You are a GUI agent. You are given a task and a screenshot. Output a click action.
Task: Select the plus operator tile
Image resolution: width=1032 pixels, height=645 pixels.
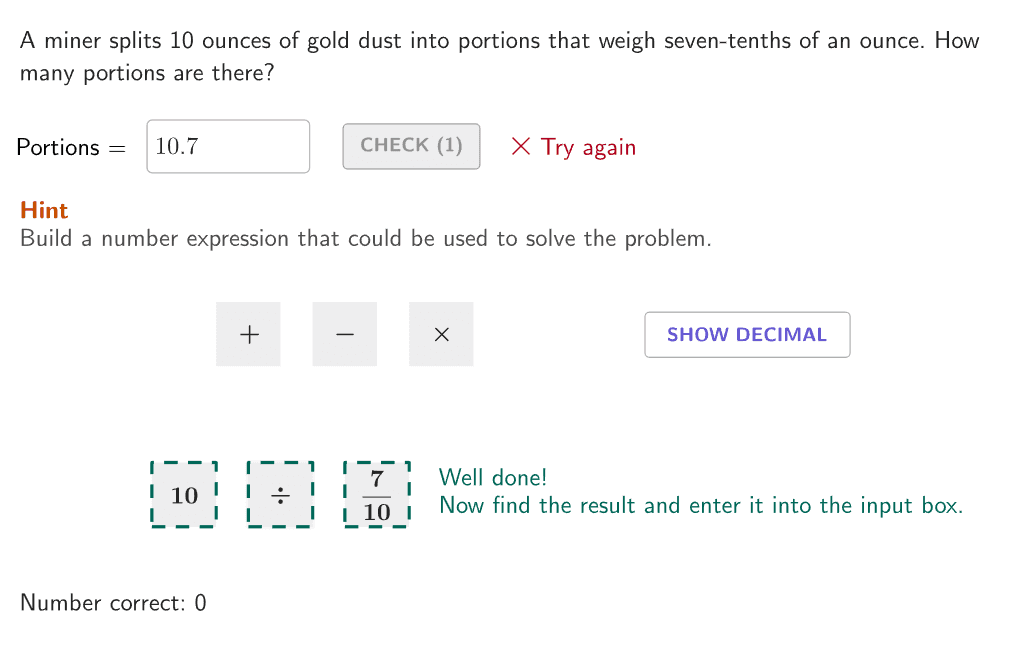(x=248, y=334)
